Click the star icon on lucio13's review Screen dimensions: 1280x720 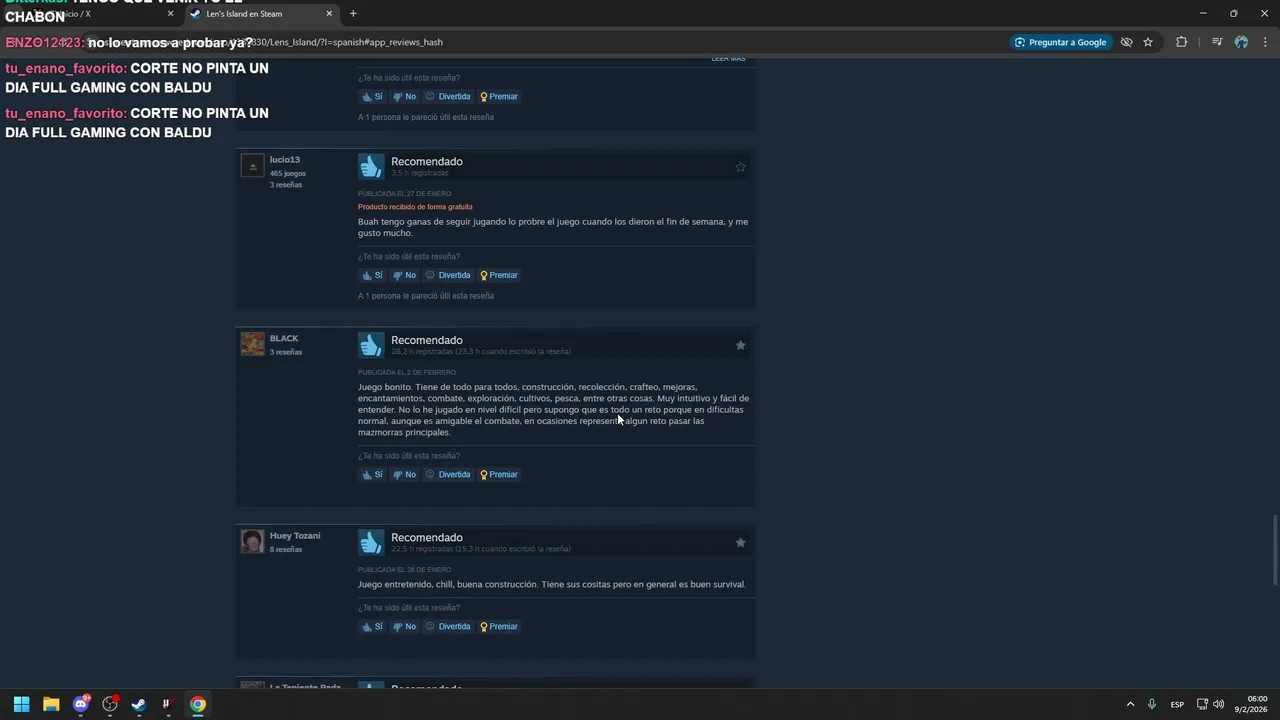pos(740,167)
